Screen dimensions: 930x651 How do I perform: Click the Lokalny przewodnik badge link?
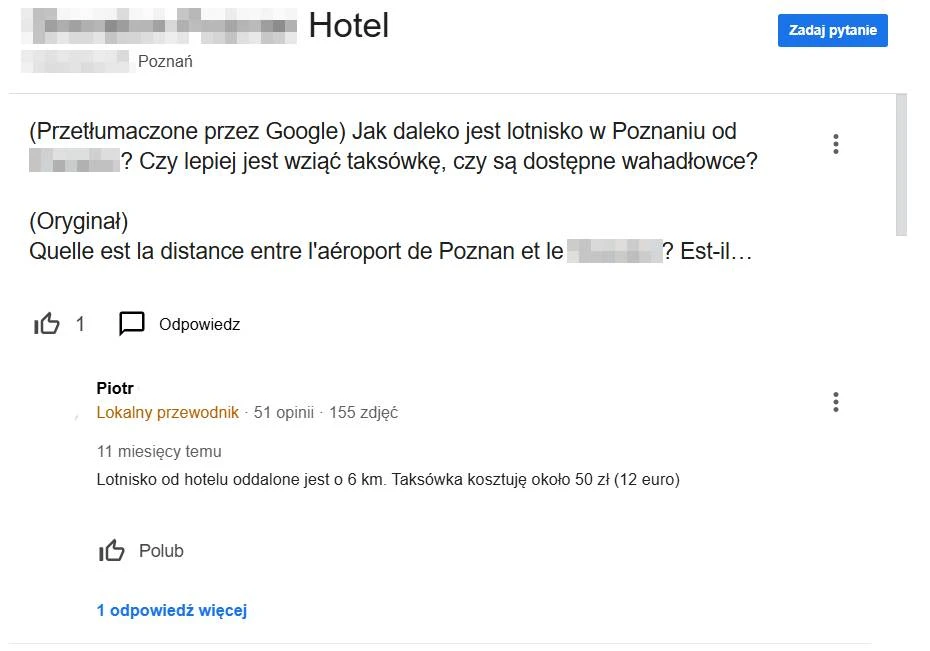click(x=167, y=413)
